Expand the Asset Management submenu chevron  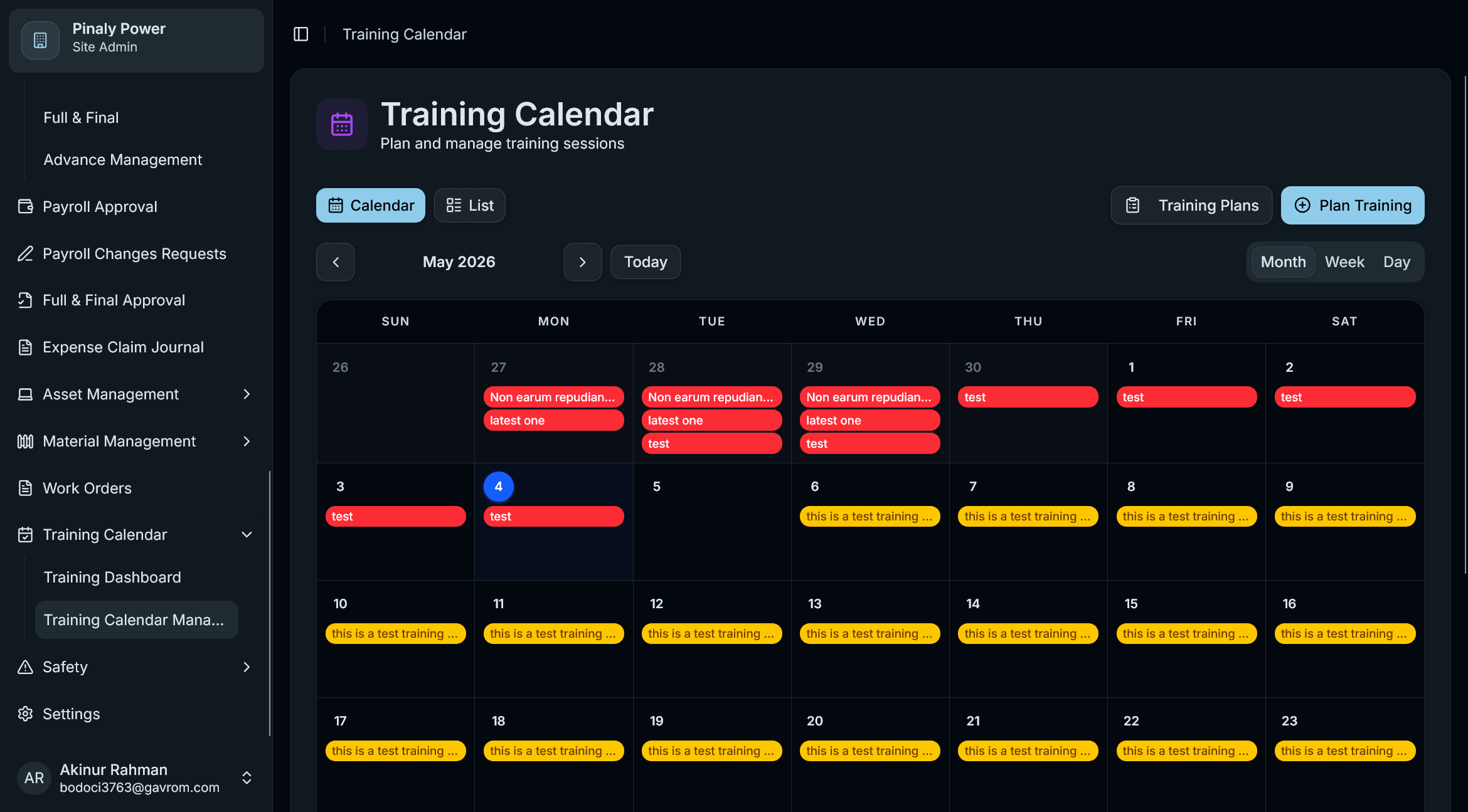click(247, 394)
